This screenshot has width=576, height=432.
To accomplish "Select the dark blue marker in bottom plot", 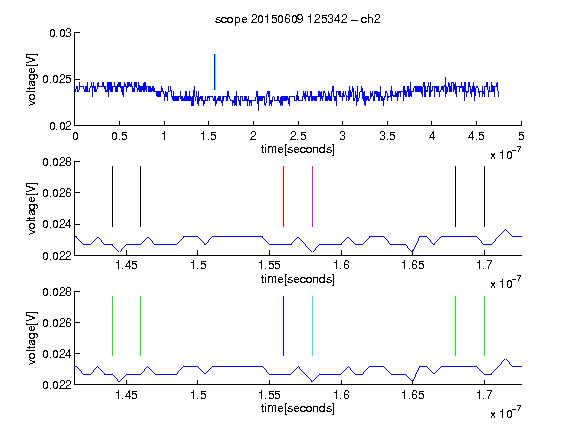I will coord(283,326).
